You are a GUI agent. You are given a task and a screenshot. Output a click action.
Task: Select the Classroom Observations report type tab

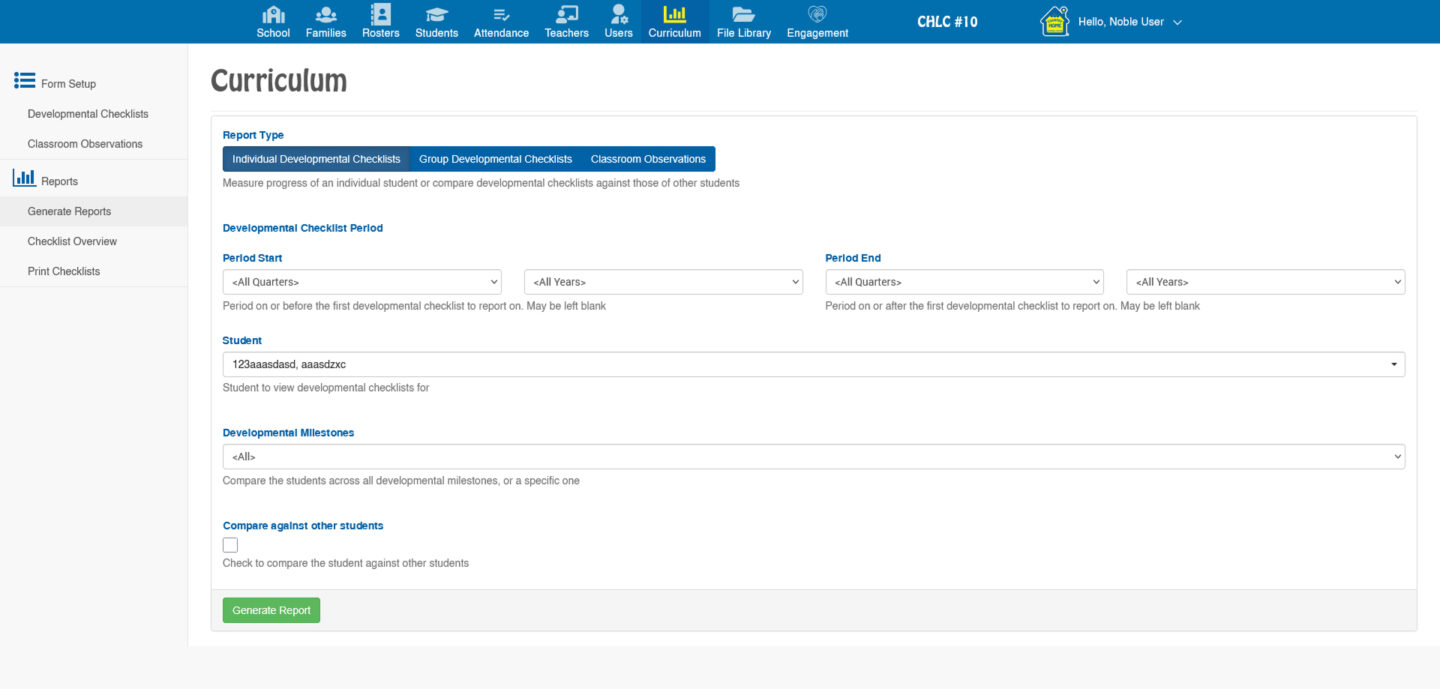tap(648, 159)
